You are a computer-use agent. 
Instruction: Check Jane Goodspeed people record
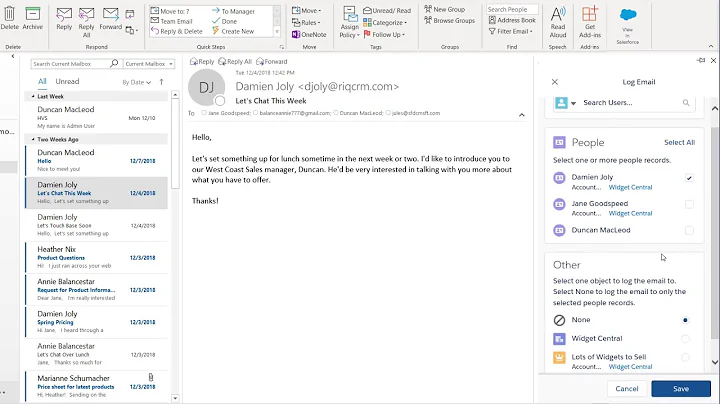point(689,204)
